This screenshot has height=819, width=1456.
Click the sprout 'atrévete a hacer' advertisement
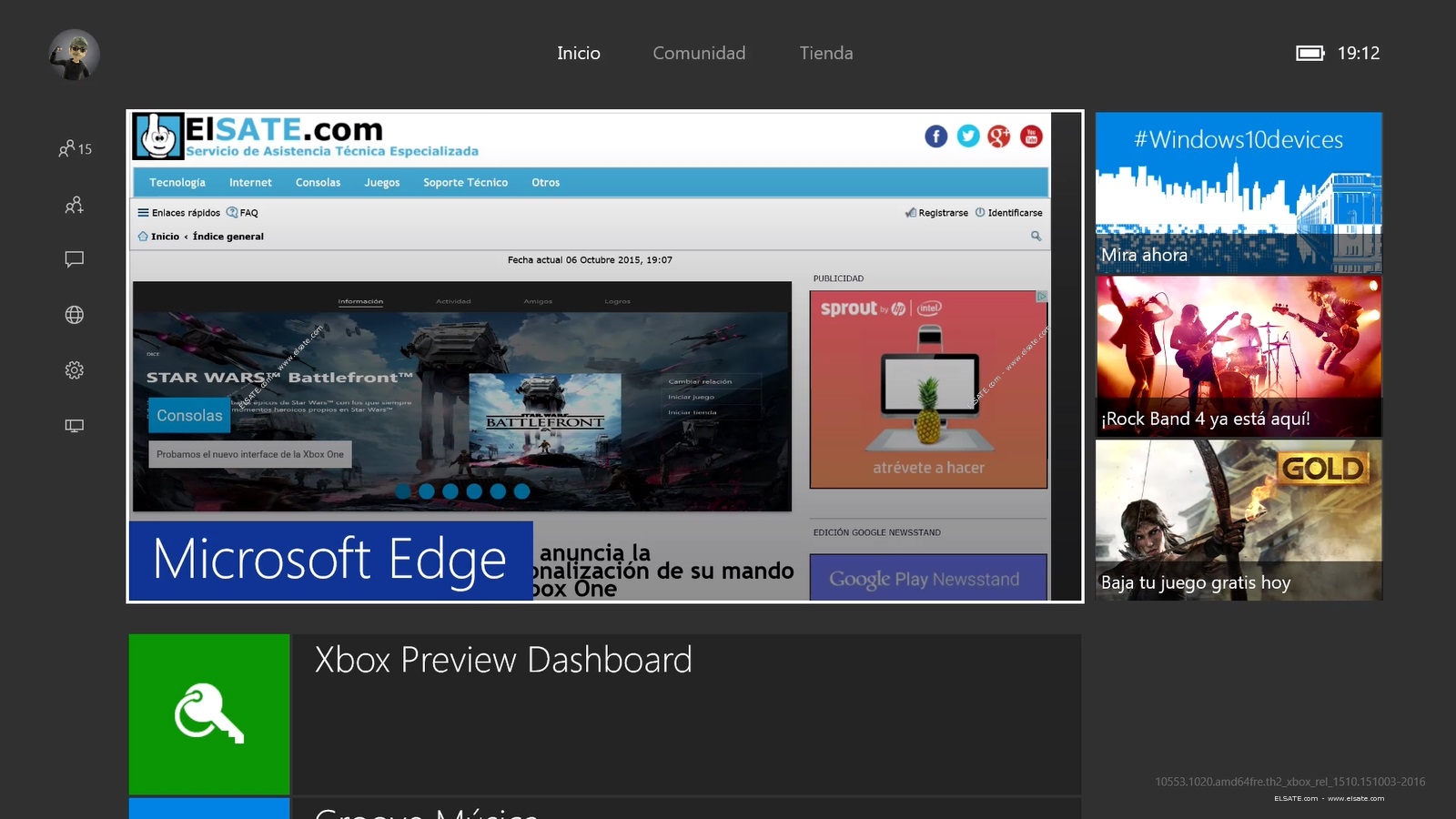pos(928,389)
